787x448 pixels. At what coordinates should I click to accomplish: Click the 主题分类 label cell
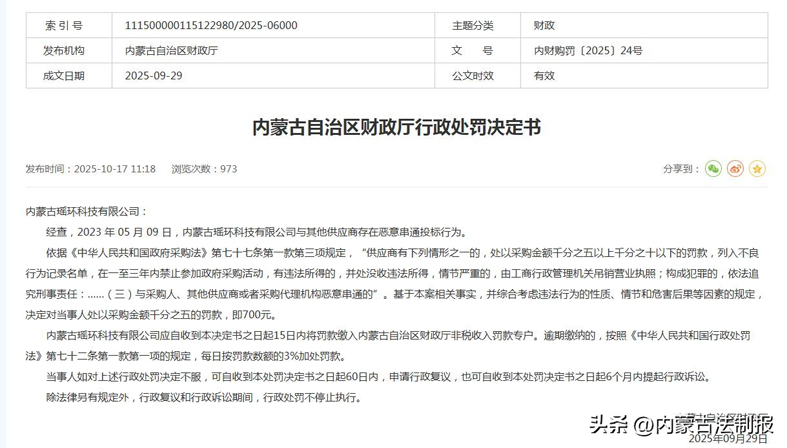click(477, 26)
